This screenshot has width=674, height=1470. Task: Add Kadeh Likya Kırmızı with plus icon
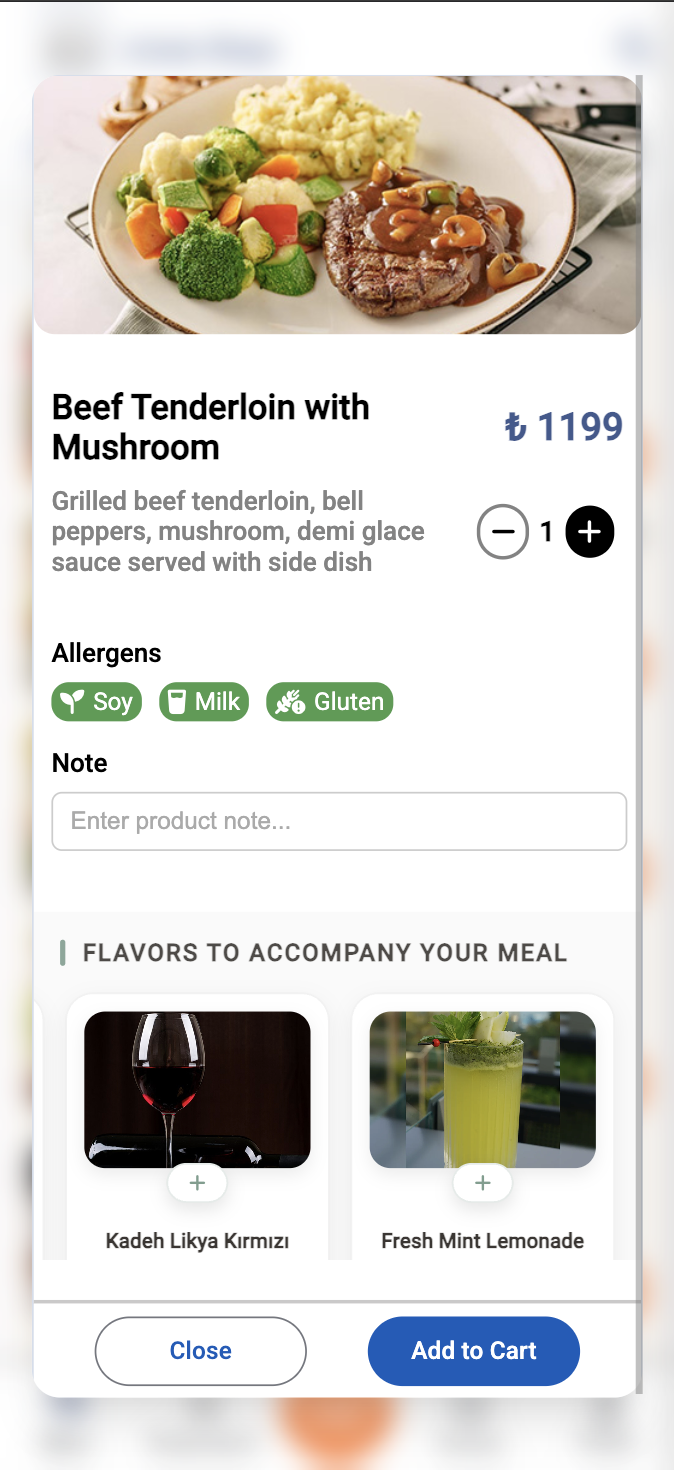[x=197, y=1183]
